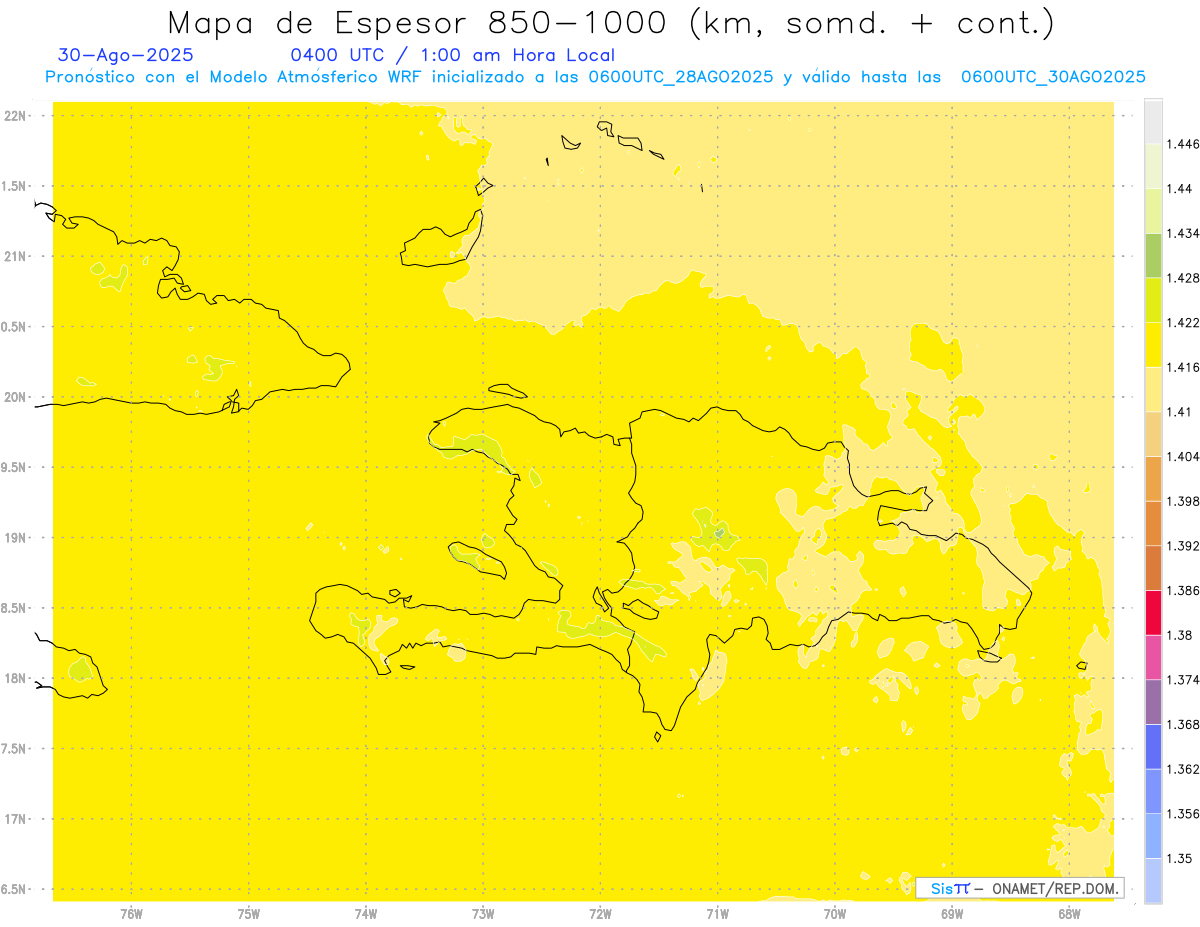
Task: Select the dark green legend swatch below 1.434
Action: point(1153,255)
